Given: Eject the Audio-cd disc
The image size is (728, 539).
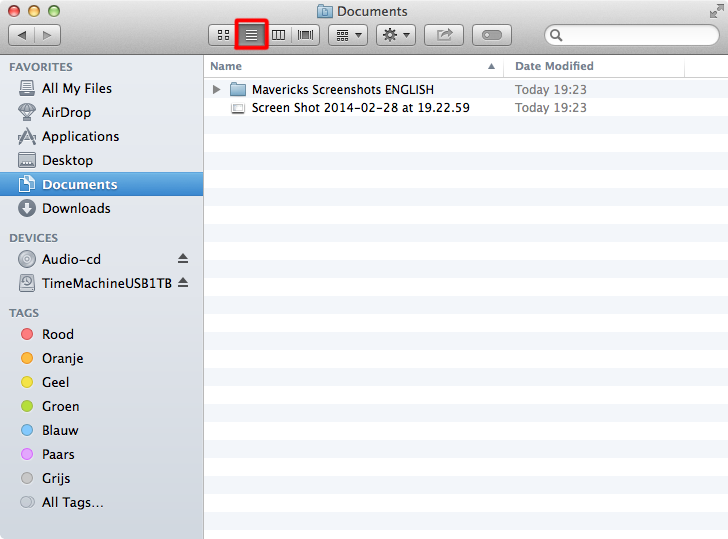Looking at the screenshot, I should tap(183, 259).
